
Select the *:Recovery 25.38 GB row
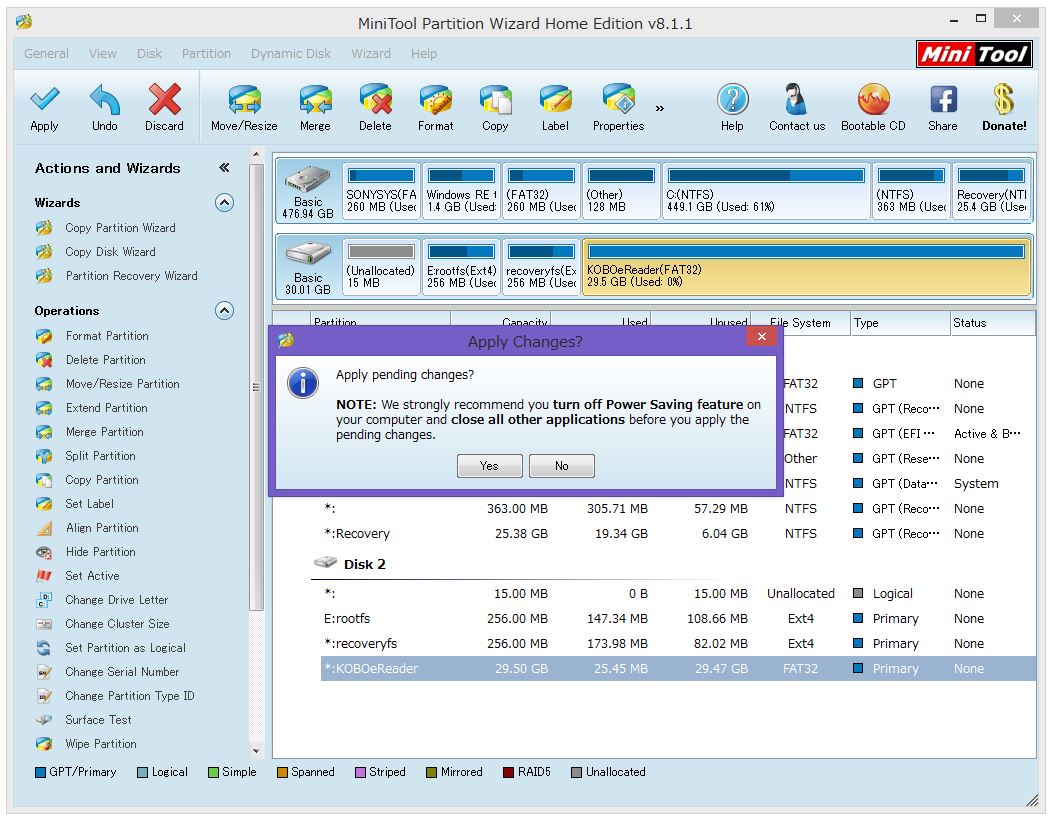coord(678,534)
